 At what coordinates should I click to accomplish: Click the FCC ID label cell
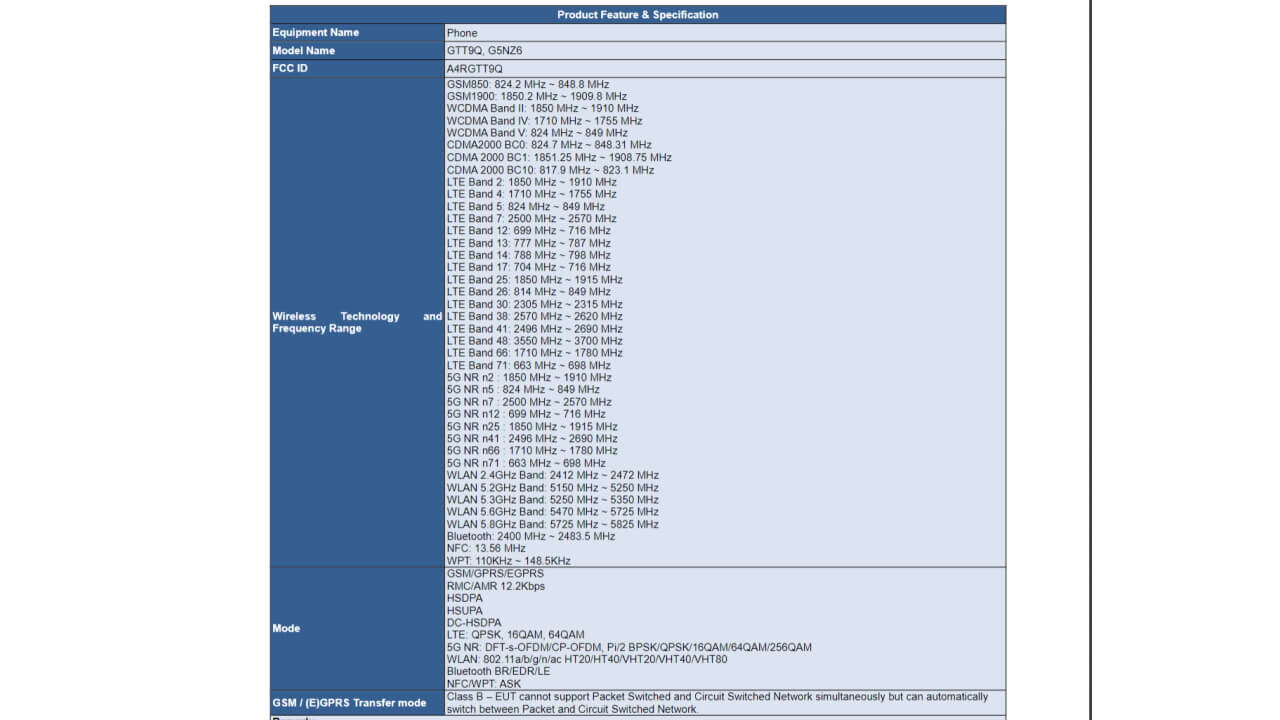pyautogui.click(x=290, y=69)
